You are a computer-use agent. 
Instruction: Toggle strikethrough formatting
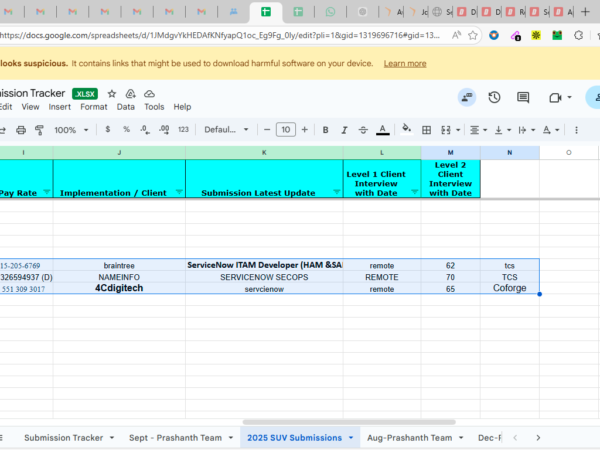tap(362, 129)
